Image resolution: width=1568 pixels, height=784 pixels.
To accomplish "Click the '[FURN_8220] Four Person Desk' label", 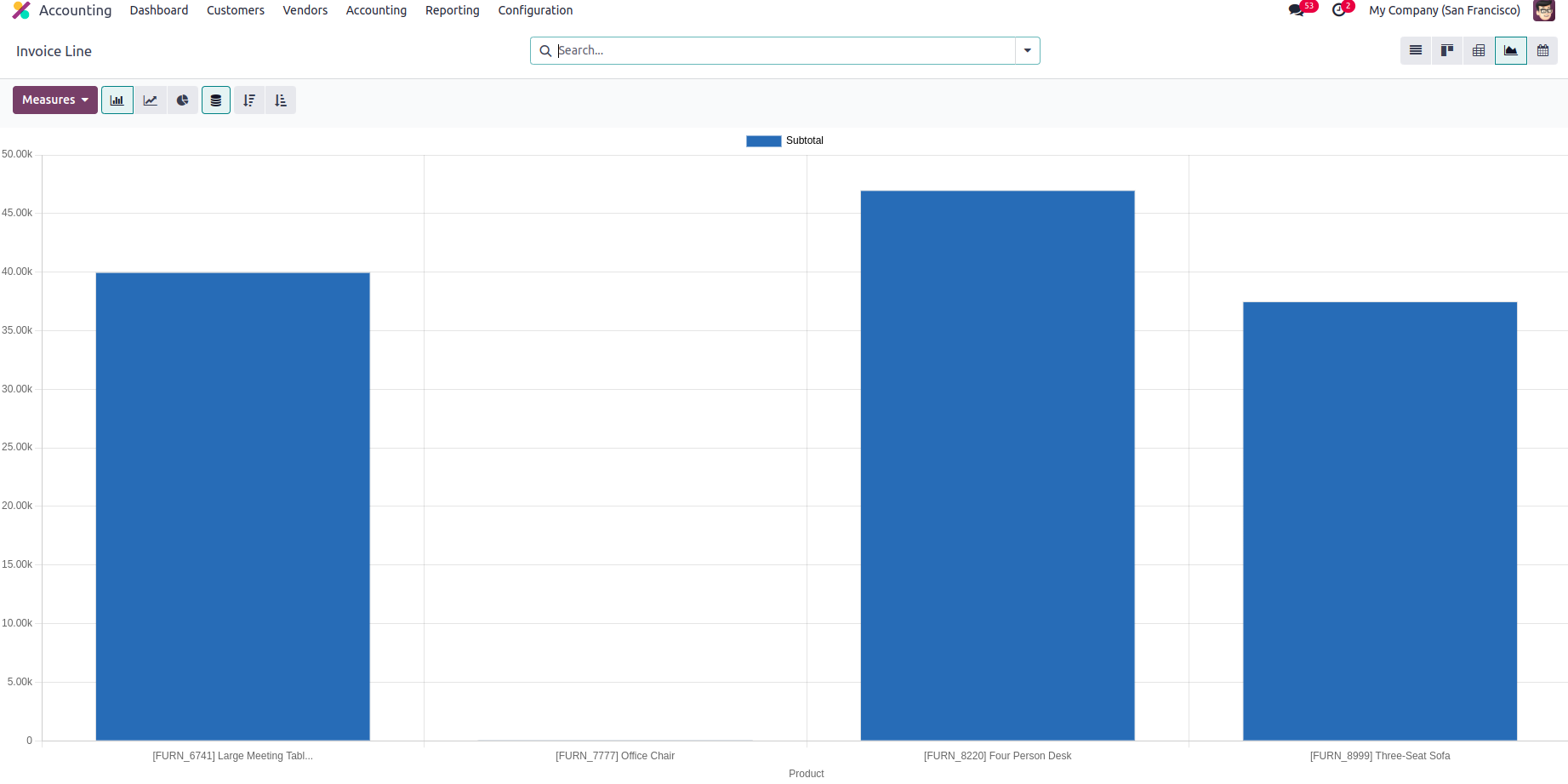I will [x=997, y=756].
